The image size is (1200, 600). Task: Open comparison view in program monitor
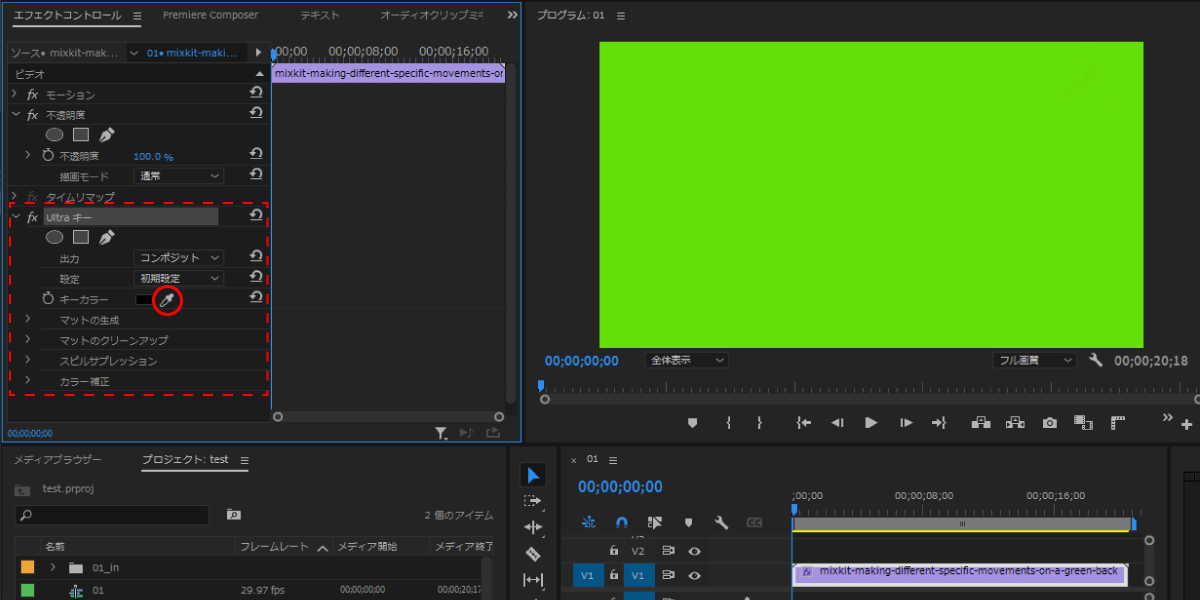(x=1082, y=423)
